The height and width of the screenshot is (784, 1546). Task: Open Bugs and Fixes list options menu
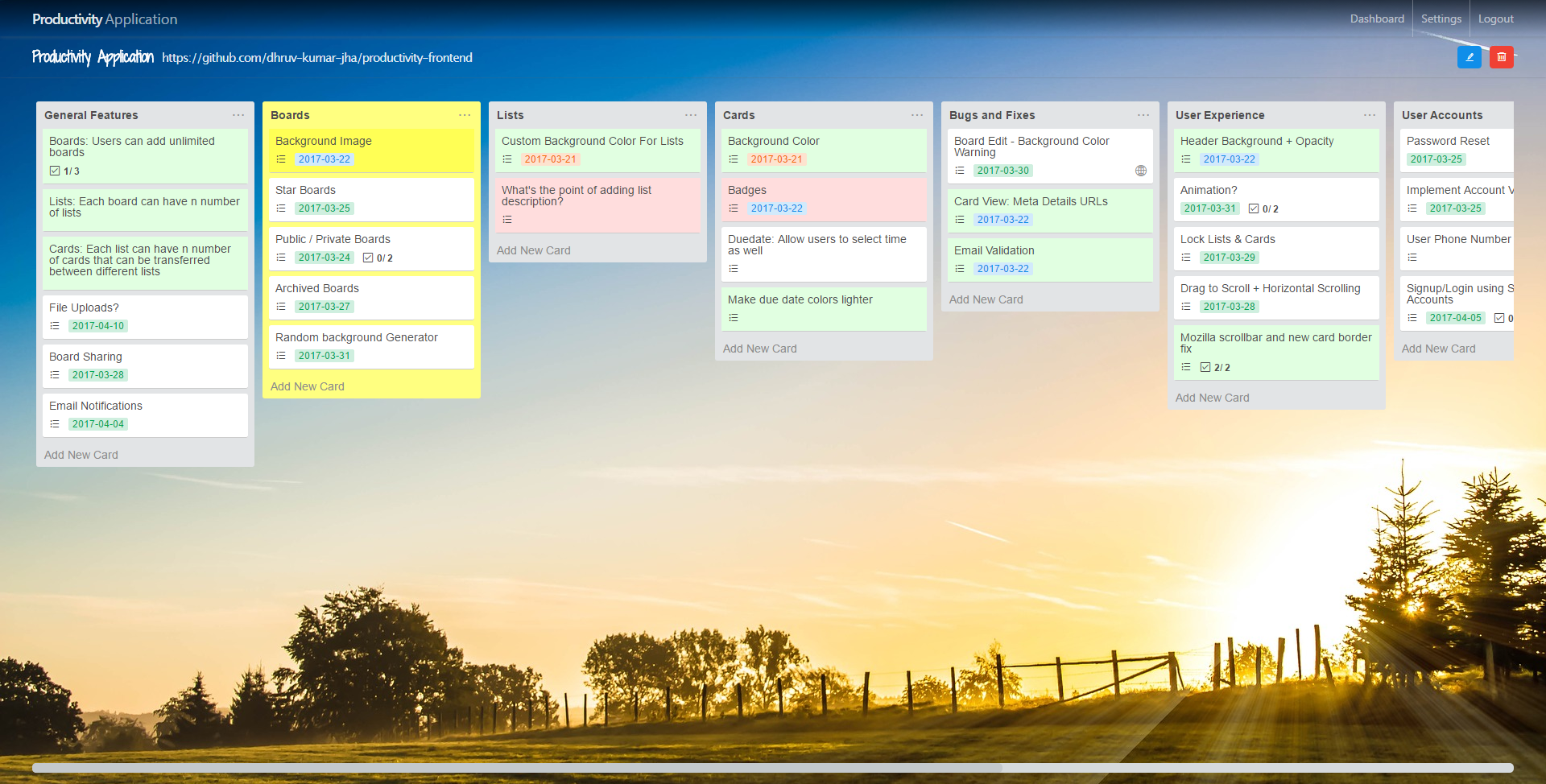(x=1143, y=115)
